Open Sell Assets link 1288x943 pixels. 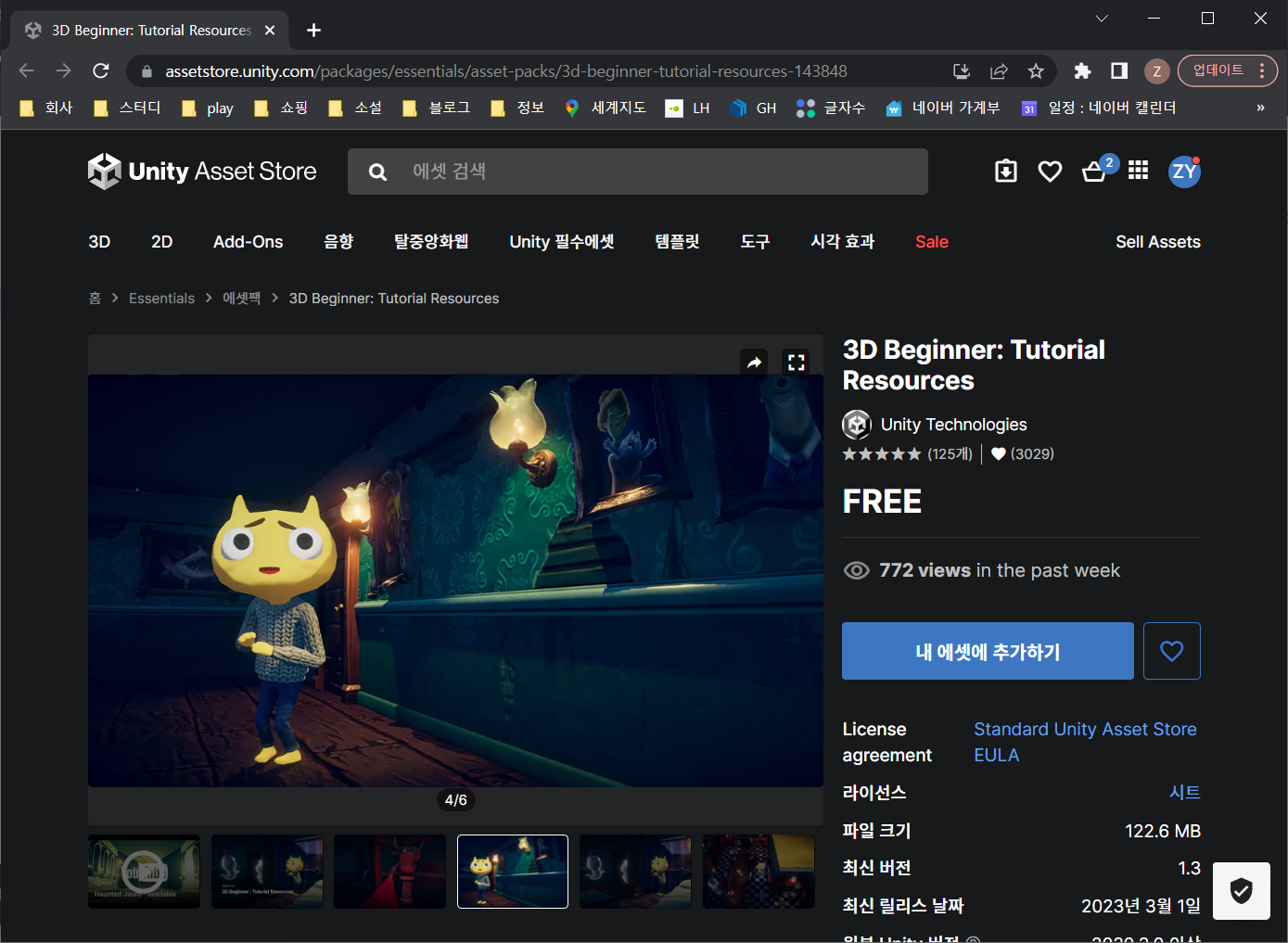(1158, 242)
